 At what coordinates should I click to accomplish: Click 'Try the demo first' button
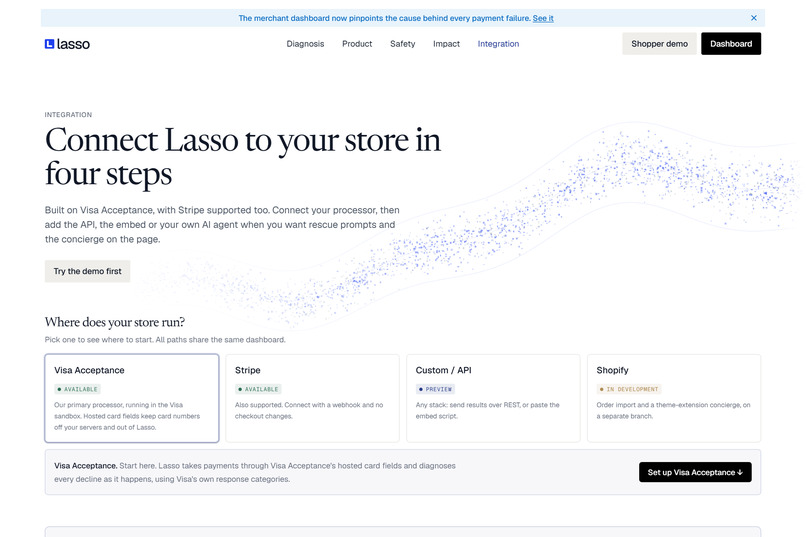pos(87,271)
